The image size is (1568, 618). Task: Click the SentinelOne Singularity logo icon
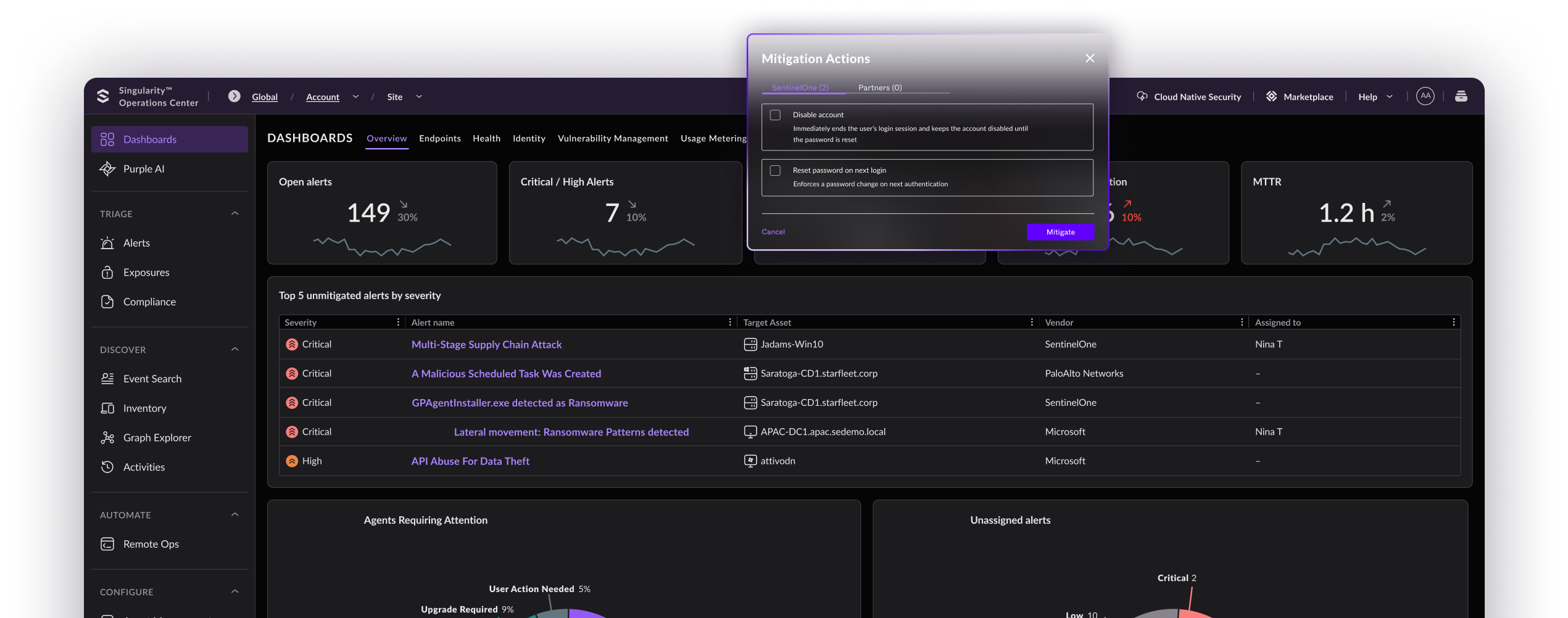pos(103,96)
